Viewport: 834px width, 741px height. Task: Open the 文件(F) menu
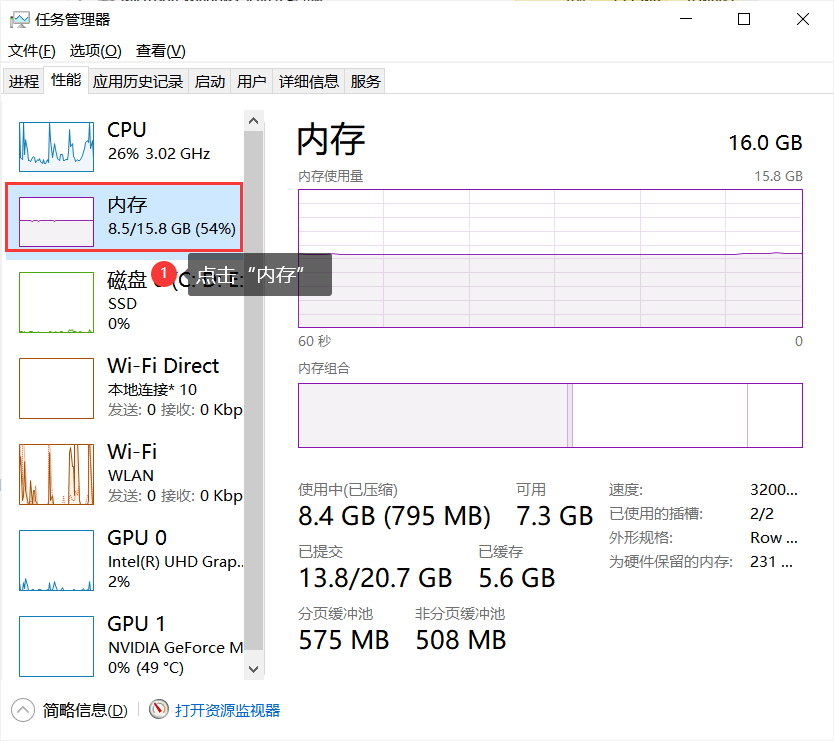pyautogui.click(x=31, y=51)
